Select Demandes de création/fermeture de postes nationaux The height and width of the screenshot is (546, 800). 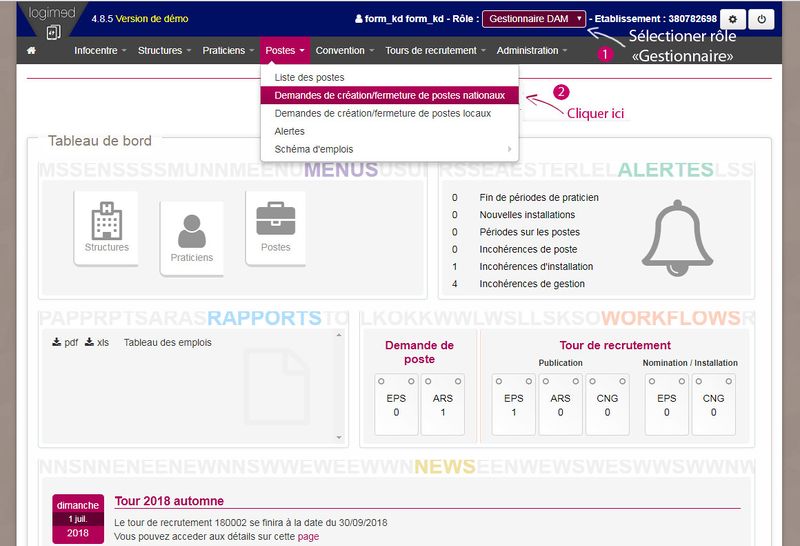click(389, 95)
